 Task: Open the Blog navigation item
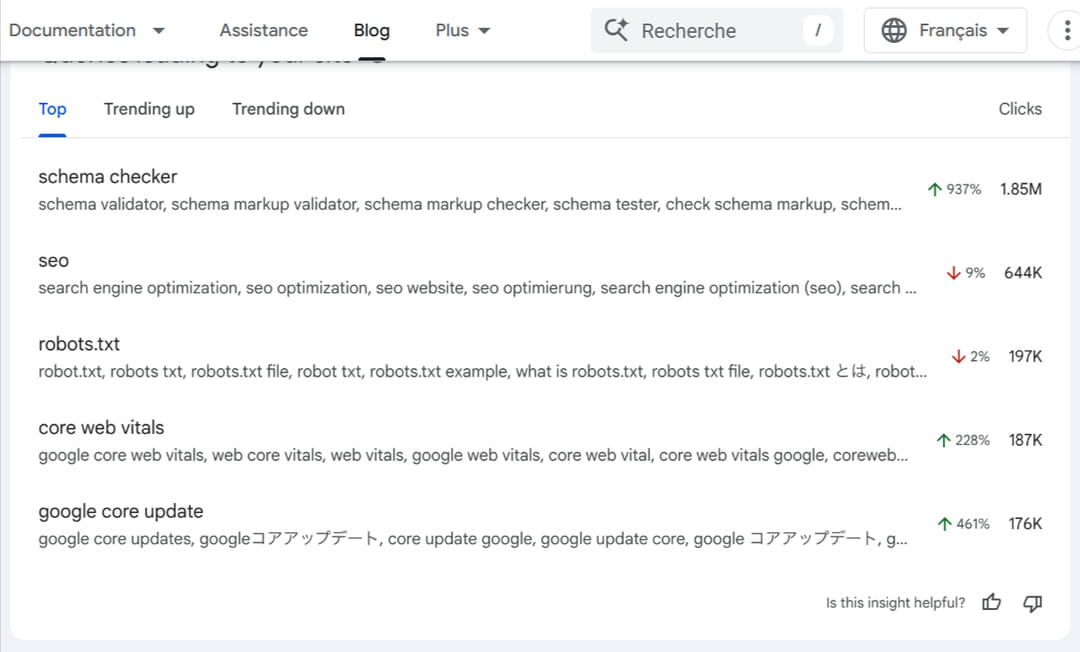click(x=371, y=30)
